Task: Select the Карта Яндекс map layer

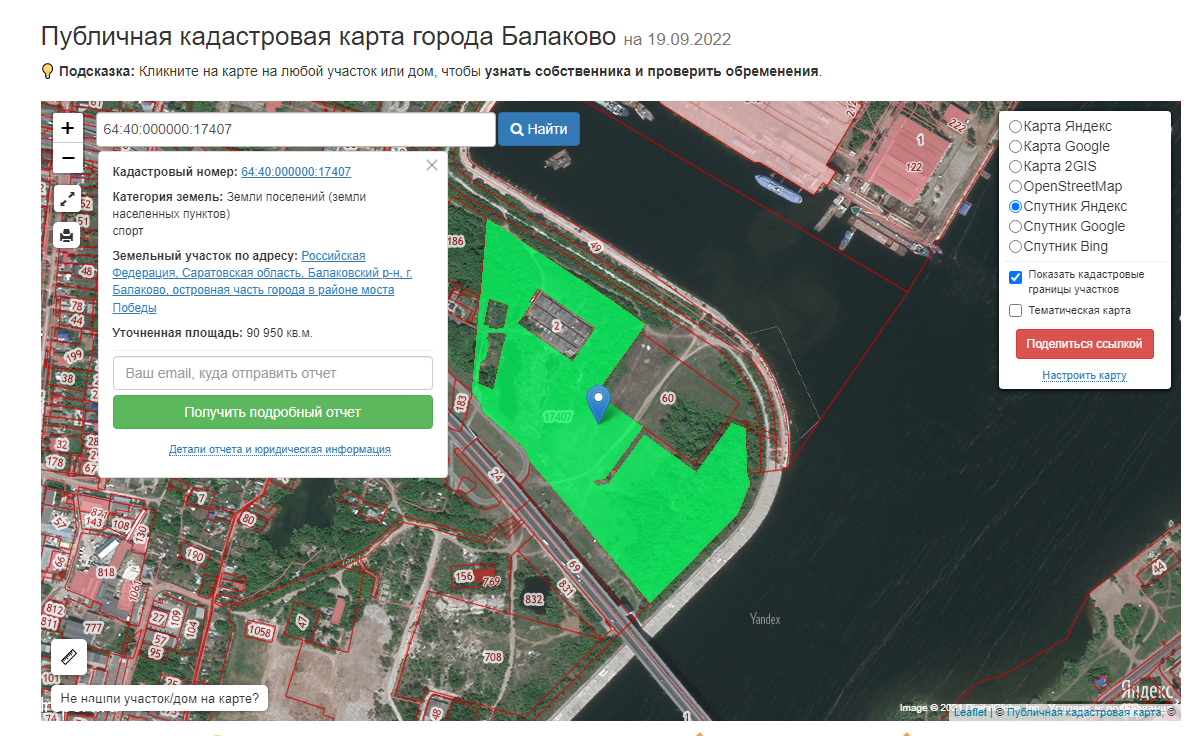Action: (1015, 127)
